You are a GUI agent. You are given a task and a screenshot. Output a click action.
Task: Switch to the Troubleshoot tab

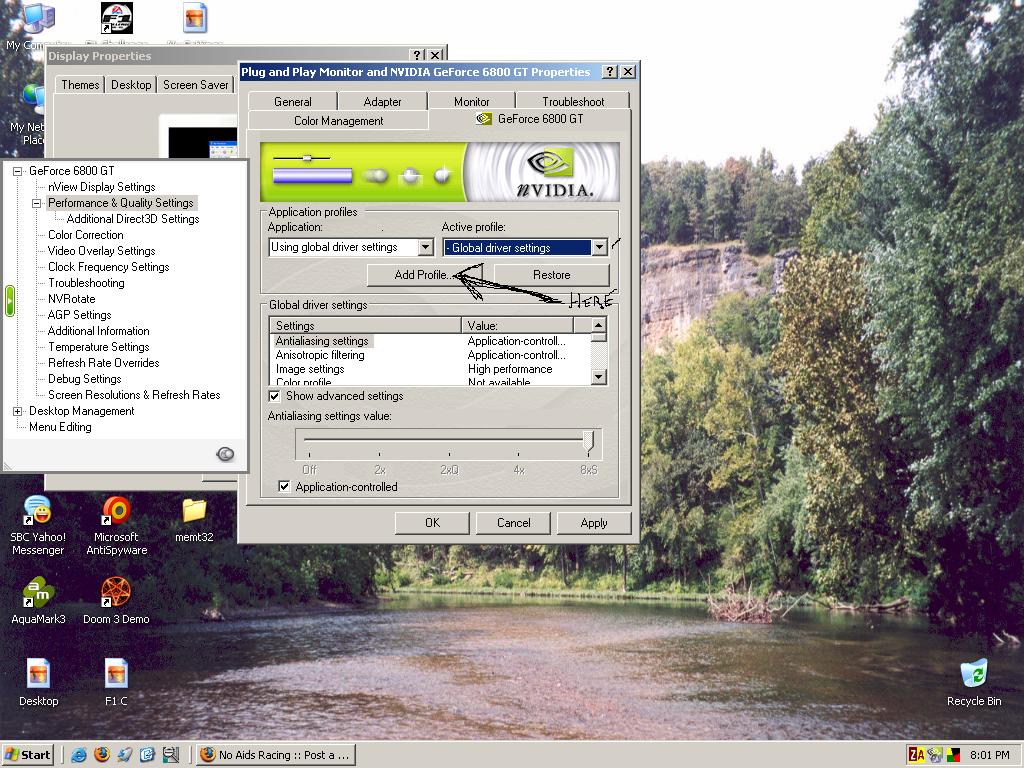573,101
